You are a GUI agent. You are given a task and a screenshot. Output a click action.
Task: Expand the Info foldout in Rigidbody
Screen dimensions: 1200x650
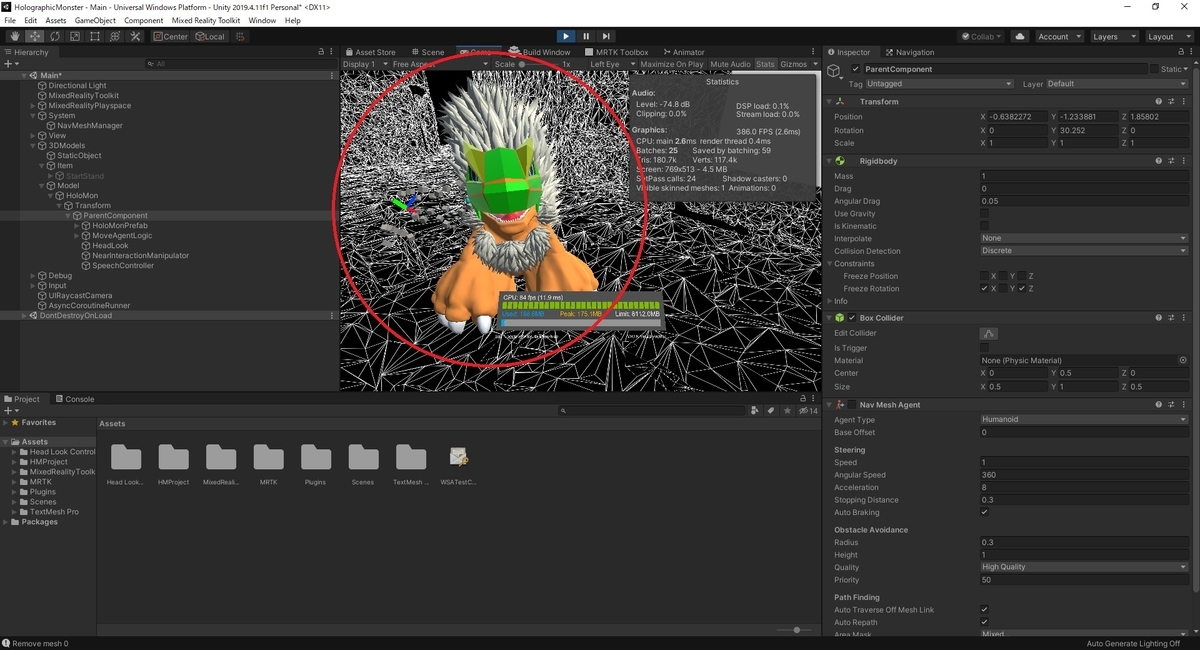[830, 301]
